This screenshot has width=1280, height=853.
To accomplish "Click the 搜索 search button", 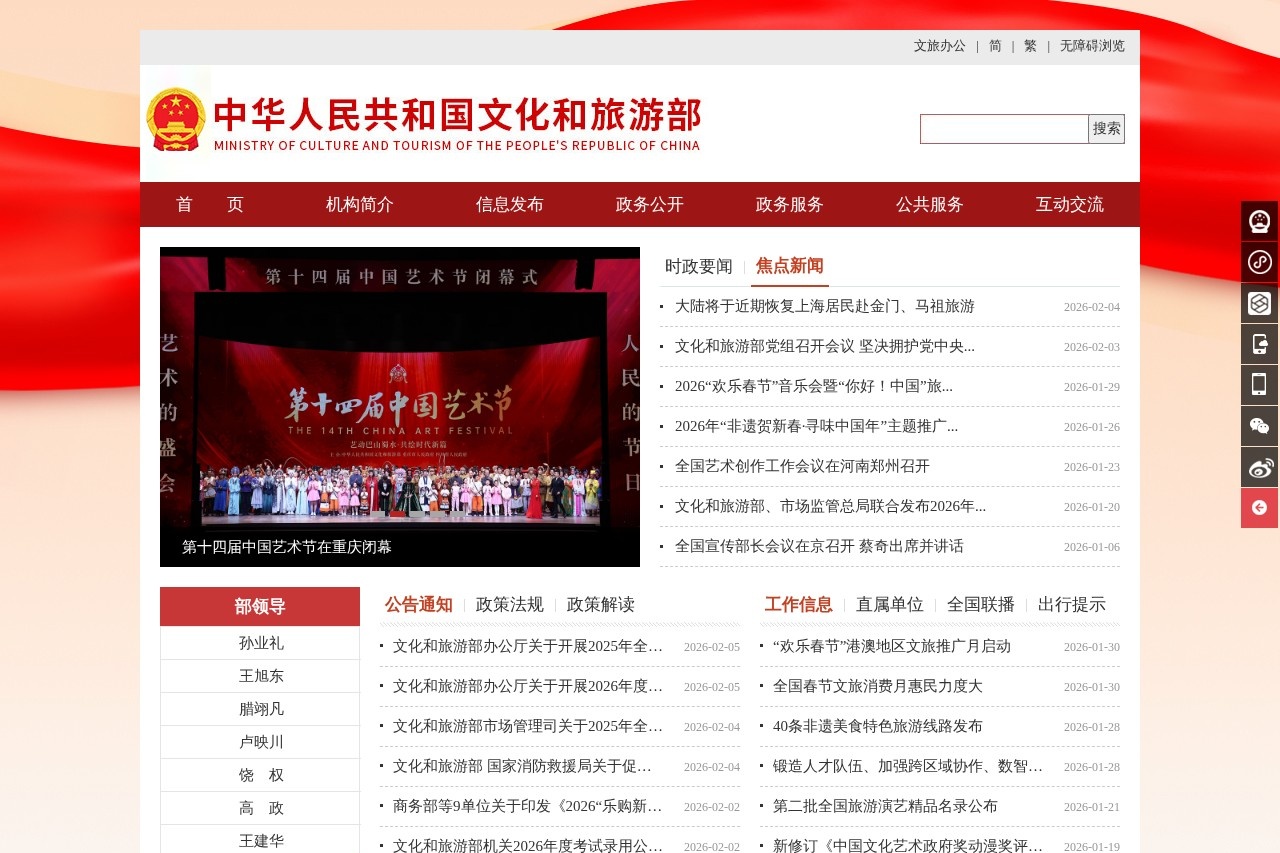I will point(1107,129).
